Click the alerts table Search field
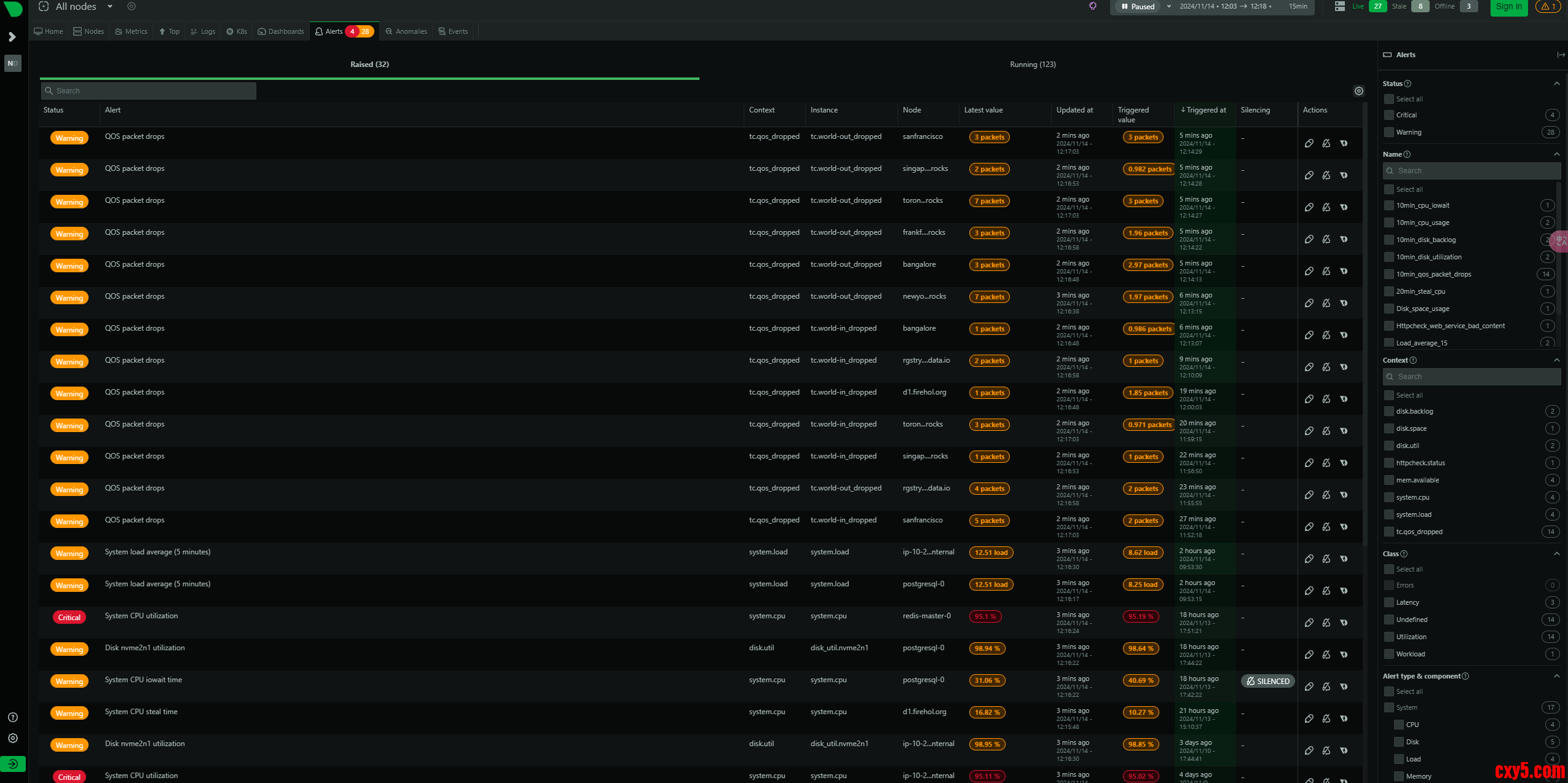1568x783 pixels. (x=149, y=91)
